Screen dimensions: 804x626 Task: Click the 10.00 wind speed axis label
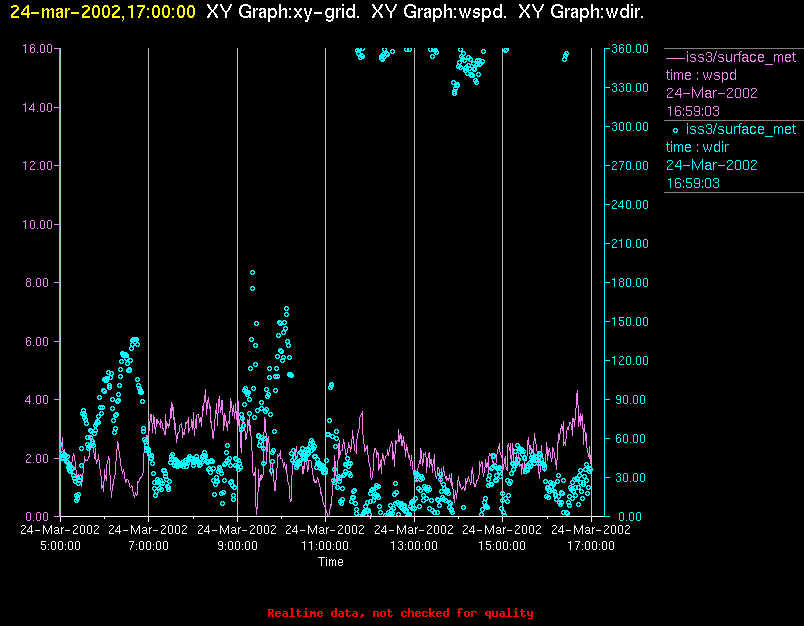click(37, 225)
